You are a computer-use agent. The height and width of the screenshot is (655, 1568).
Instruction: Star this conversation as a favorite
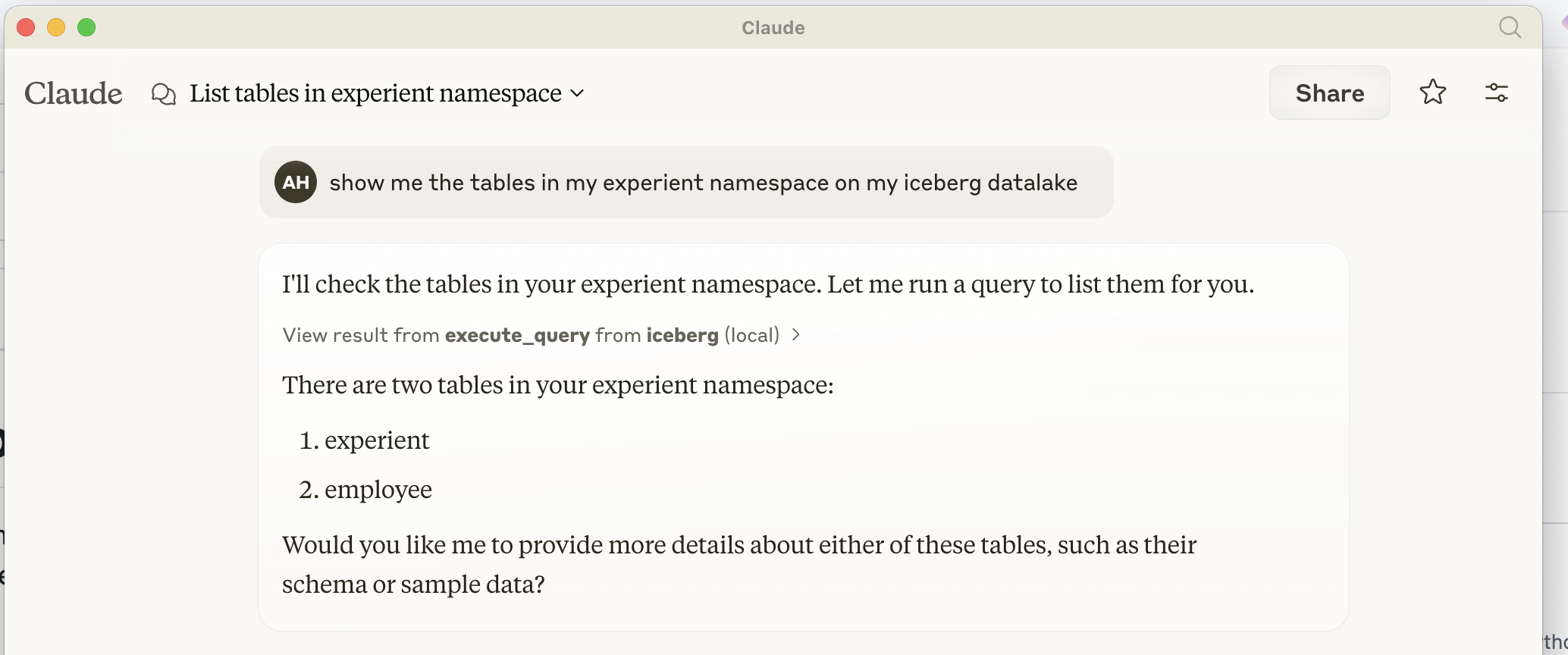tap(1432, 92)
